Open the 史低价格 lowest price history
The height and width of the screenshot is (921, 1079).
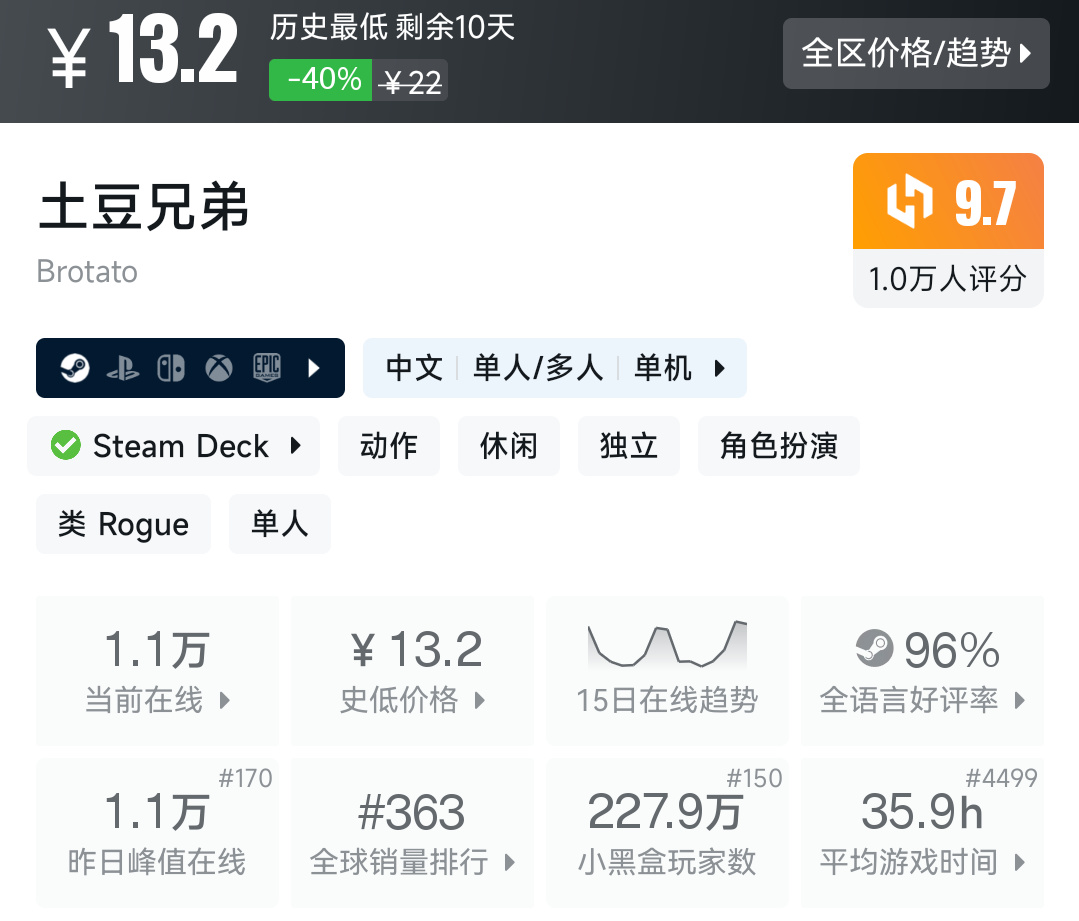click(412, 670)
